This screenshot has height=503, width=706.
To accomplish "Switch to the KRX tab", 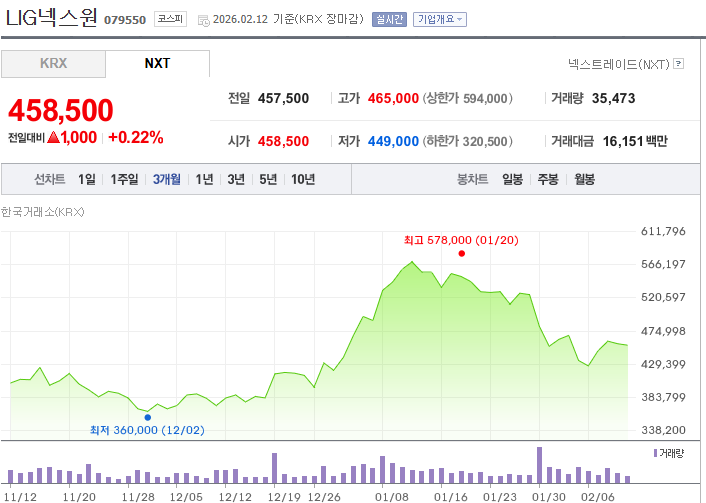I will coord(53,63).
